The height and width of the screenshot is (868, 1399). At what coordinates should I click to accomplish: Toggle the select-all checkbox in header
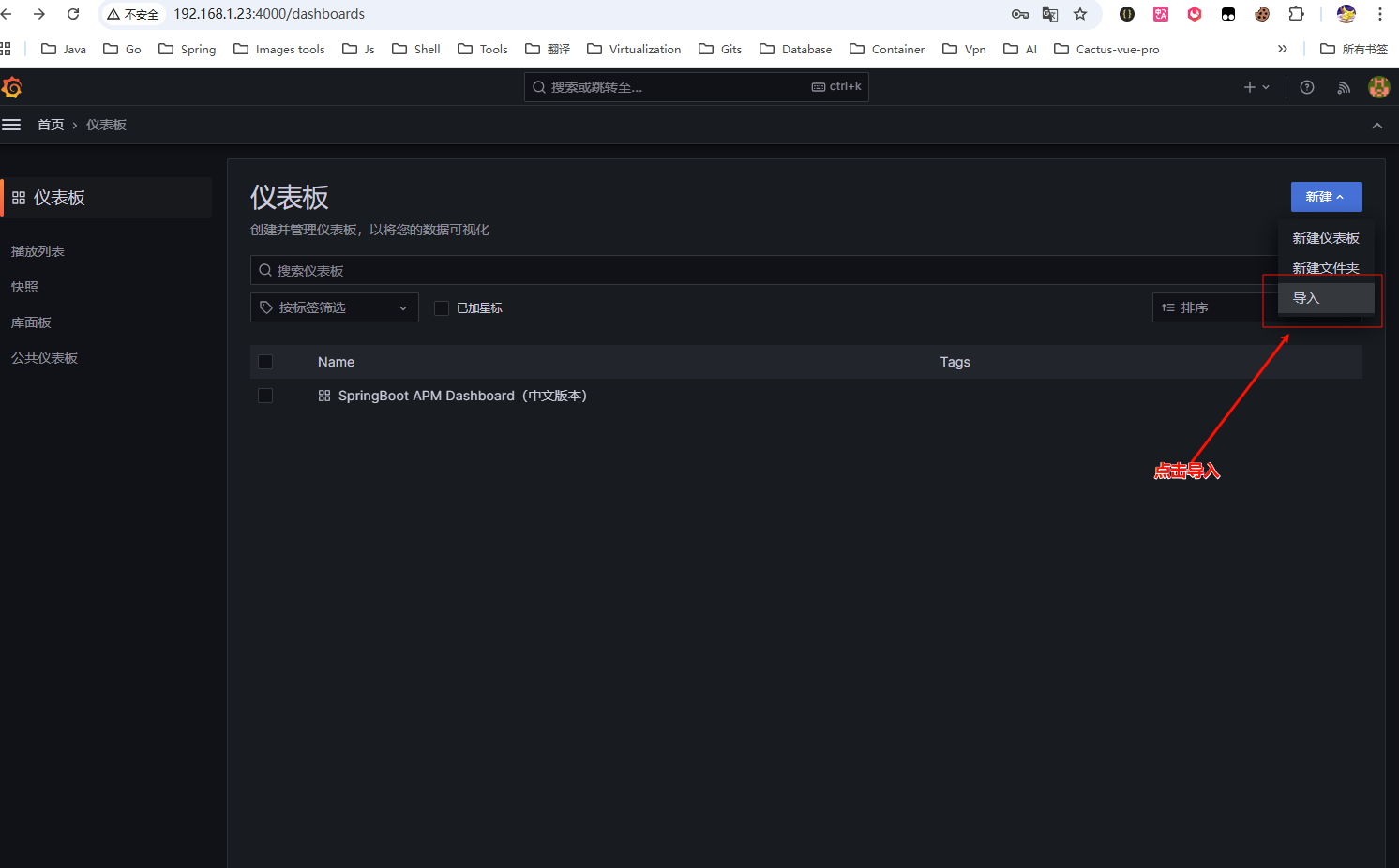click(265, 362)
